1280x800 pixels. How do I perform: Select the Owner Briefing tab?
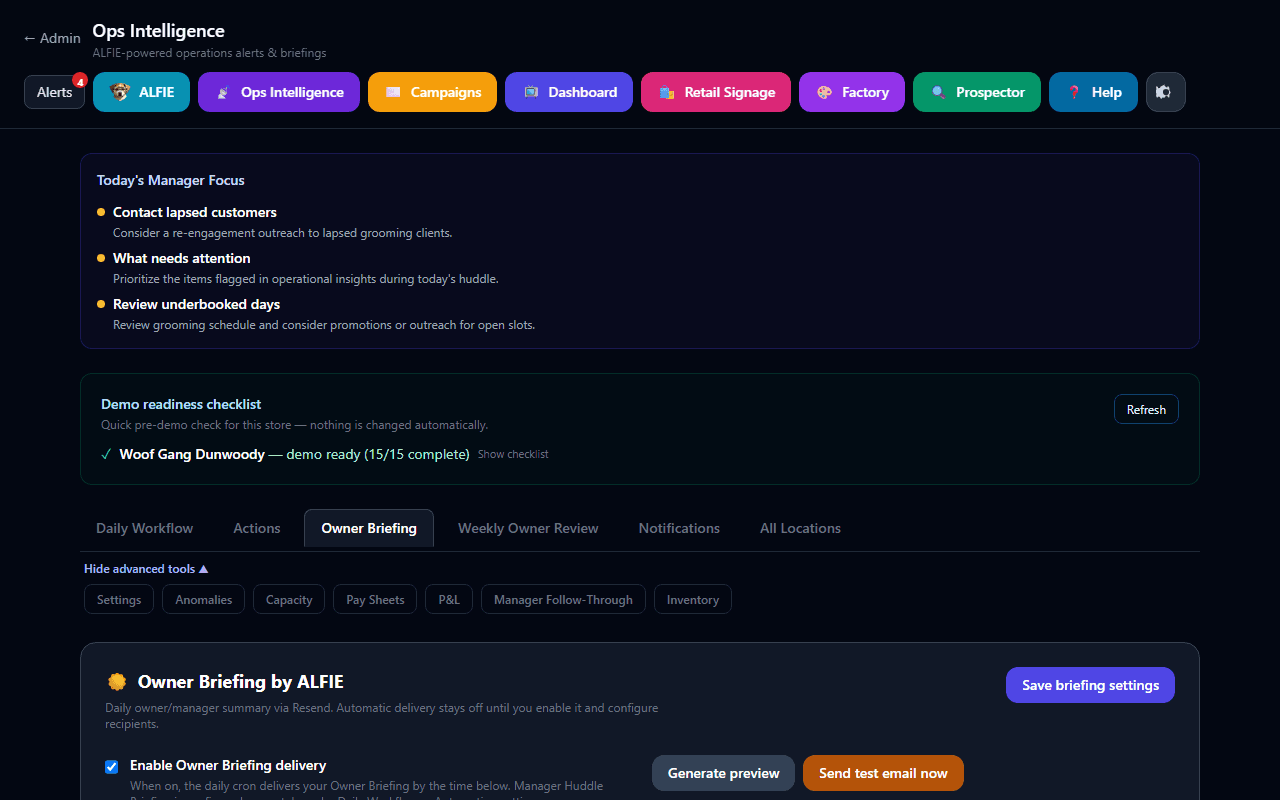369,528
